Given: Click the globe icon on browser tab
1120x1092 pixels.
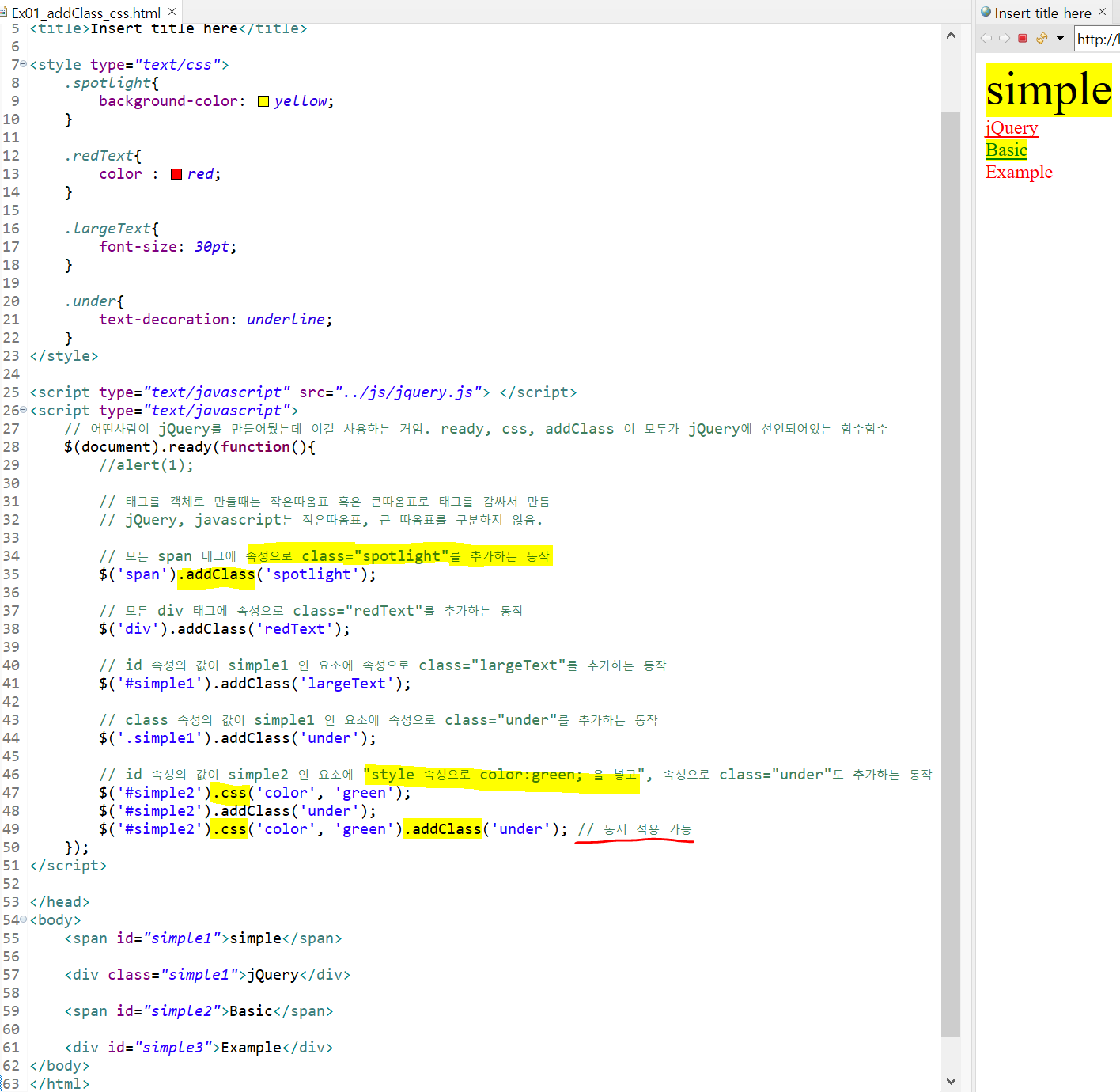Looking at the screenshot, I should [986, 12].
